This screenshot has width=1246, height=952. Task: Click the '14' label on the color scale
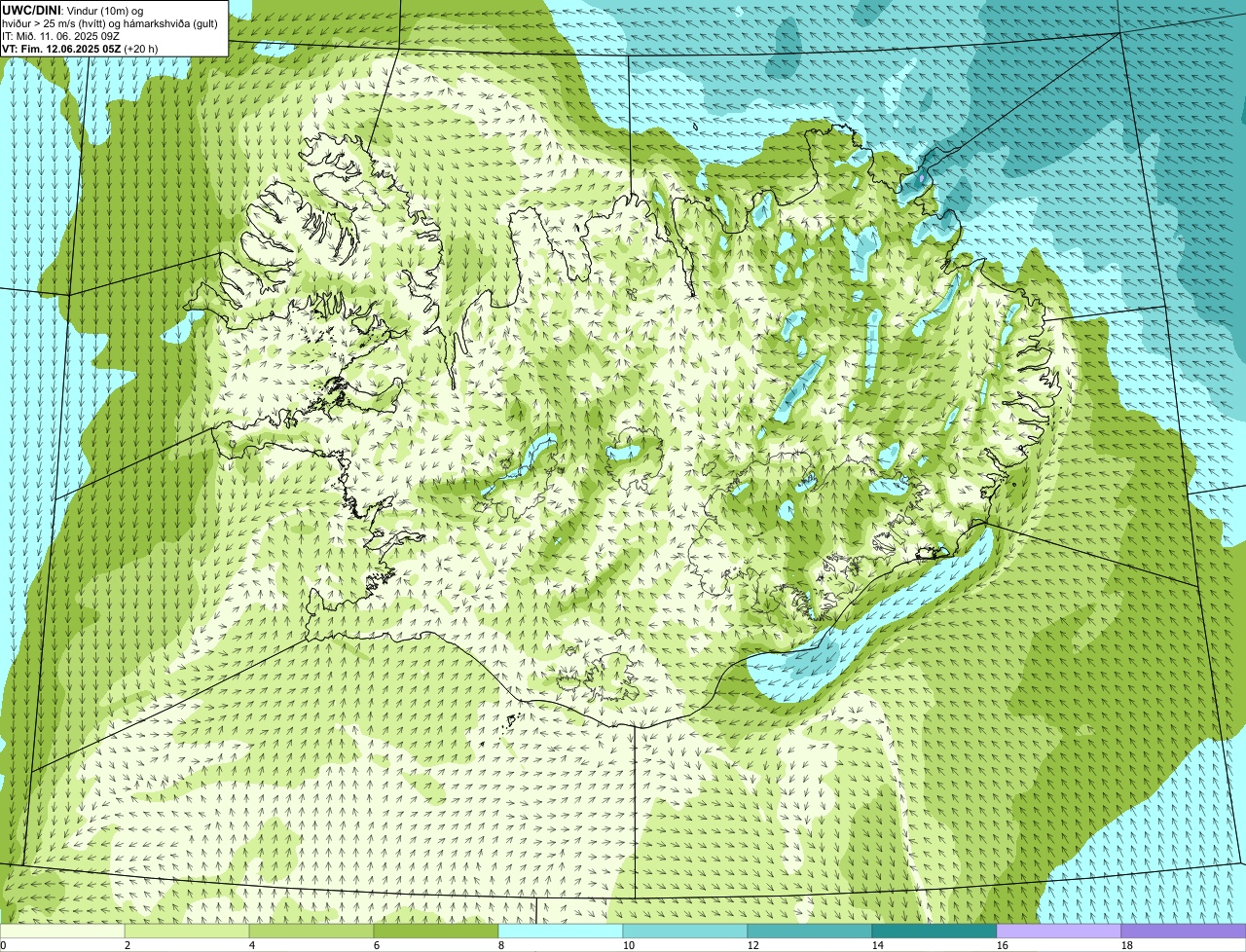878,945
